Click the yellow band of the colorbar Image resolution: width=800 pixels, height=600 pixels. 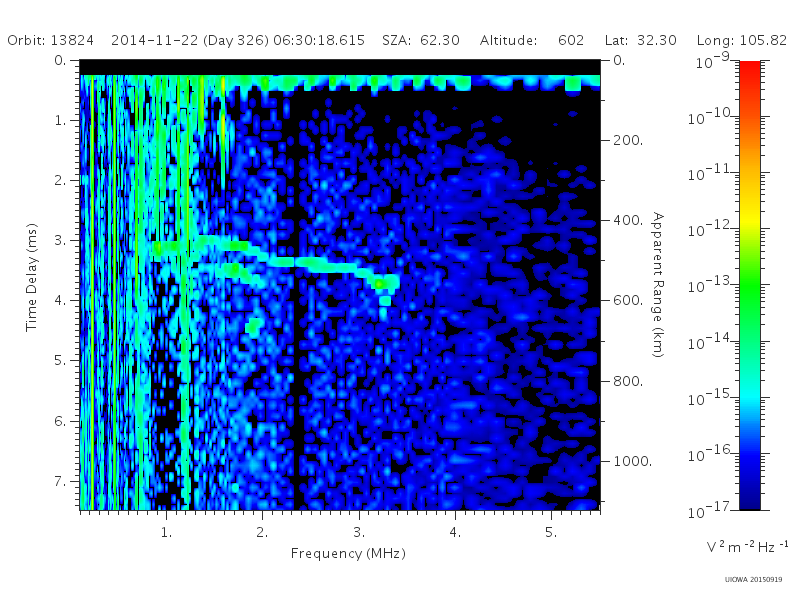[x=749, y=219]
